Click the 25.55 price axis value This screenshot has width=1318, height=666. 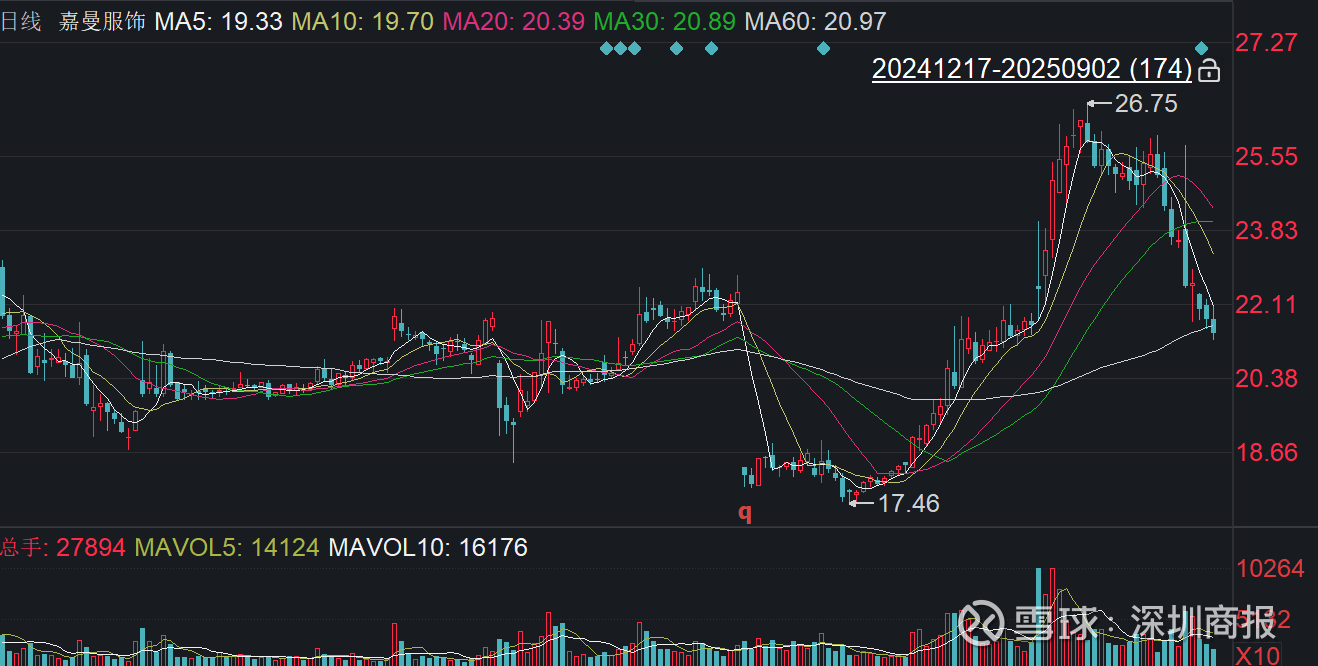(1266, 156)
